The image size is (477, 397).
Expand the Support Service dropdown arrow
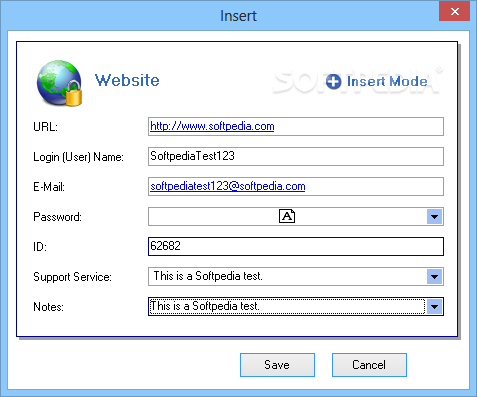click(x=434, y=277)
